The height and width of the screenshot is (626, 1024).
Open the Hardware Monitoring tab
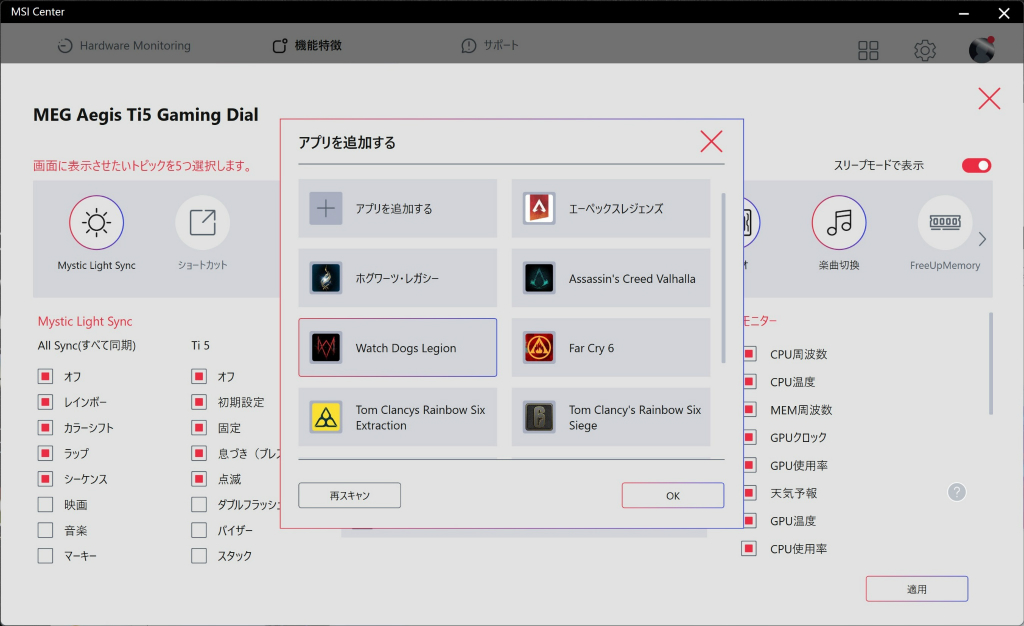point(124,46)
